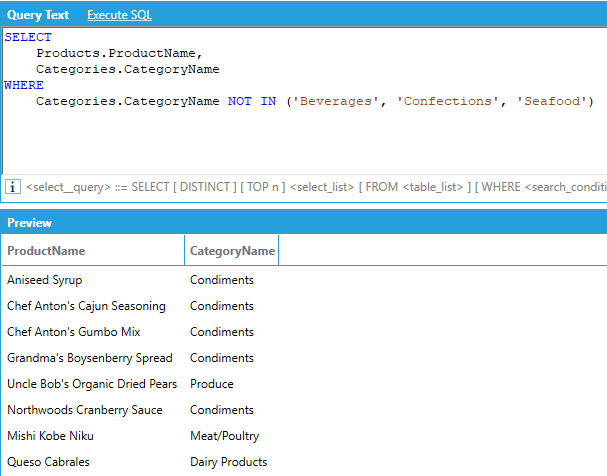Select Uncle Bob's Organic Dried Pears
Image resolution: width=607 pixels, height=476 pixels.
[x=92, y=384]
